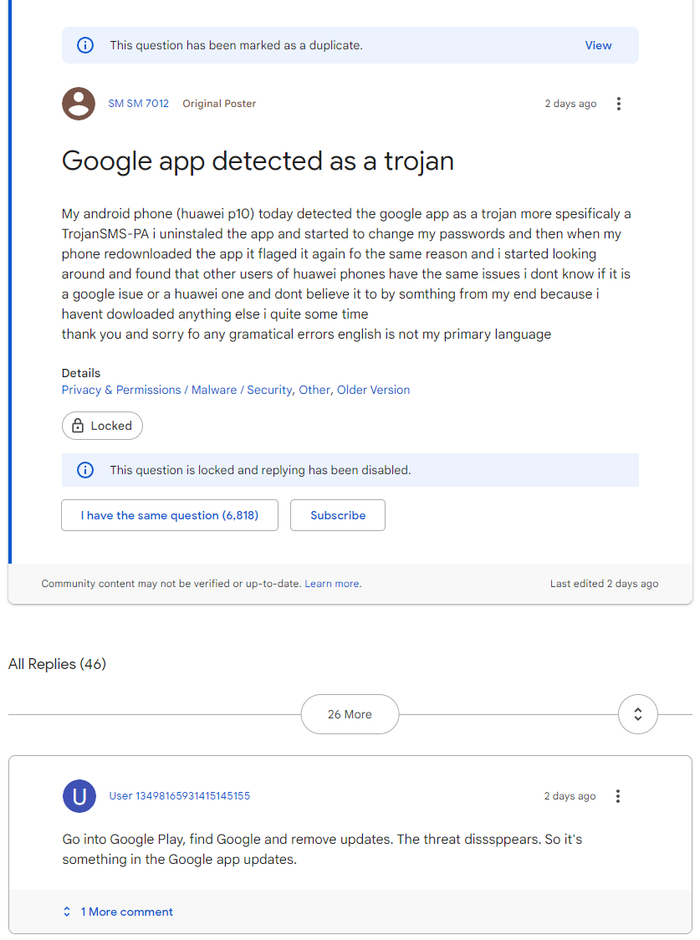
Task: Click the reply user's avatar circle
Action: pos(79,796)
